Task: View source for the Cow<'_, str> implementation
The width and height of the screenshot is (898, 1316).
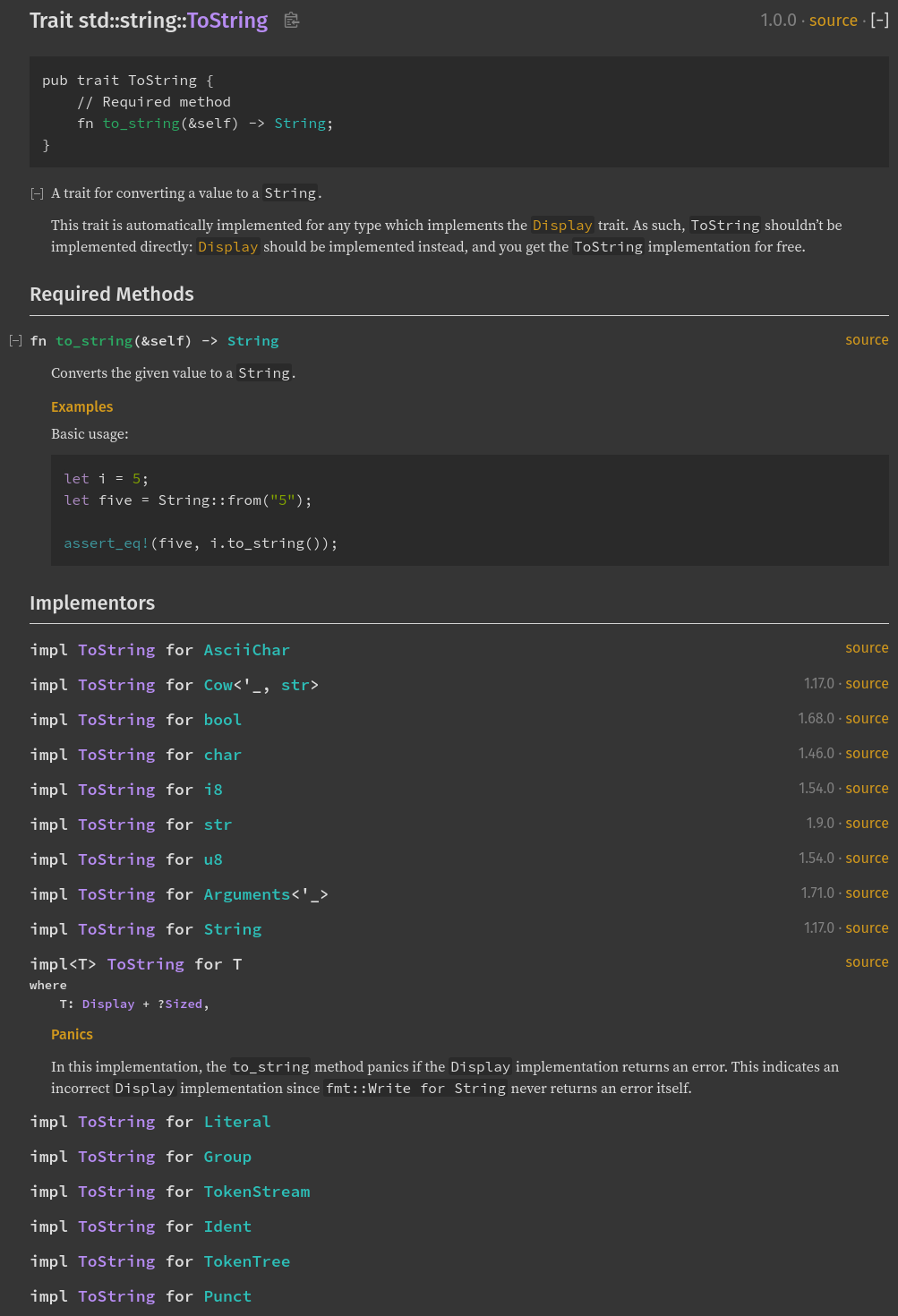Action: coord(867,684)
